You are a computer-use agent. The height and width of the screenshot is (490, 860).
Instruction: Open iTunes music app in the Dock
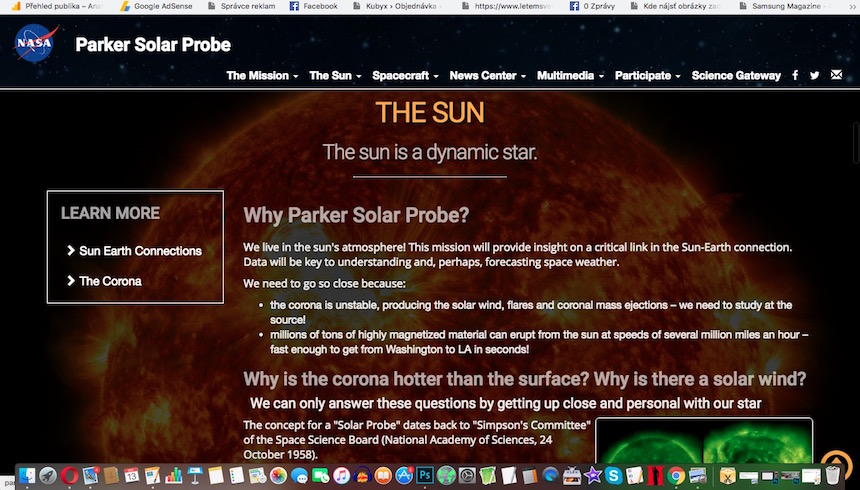[341, 475]
